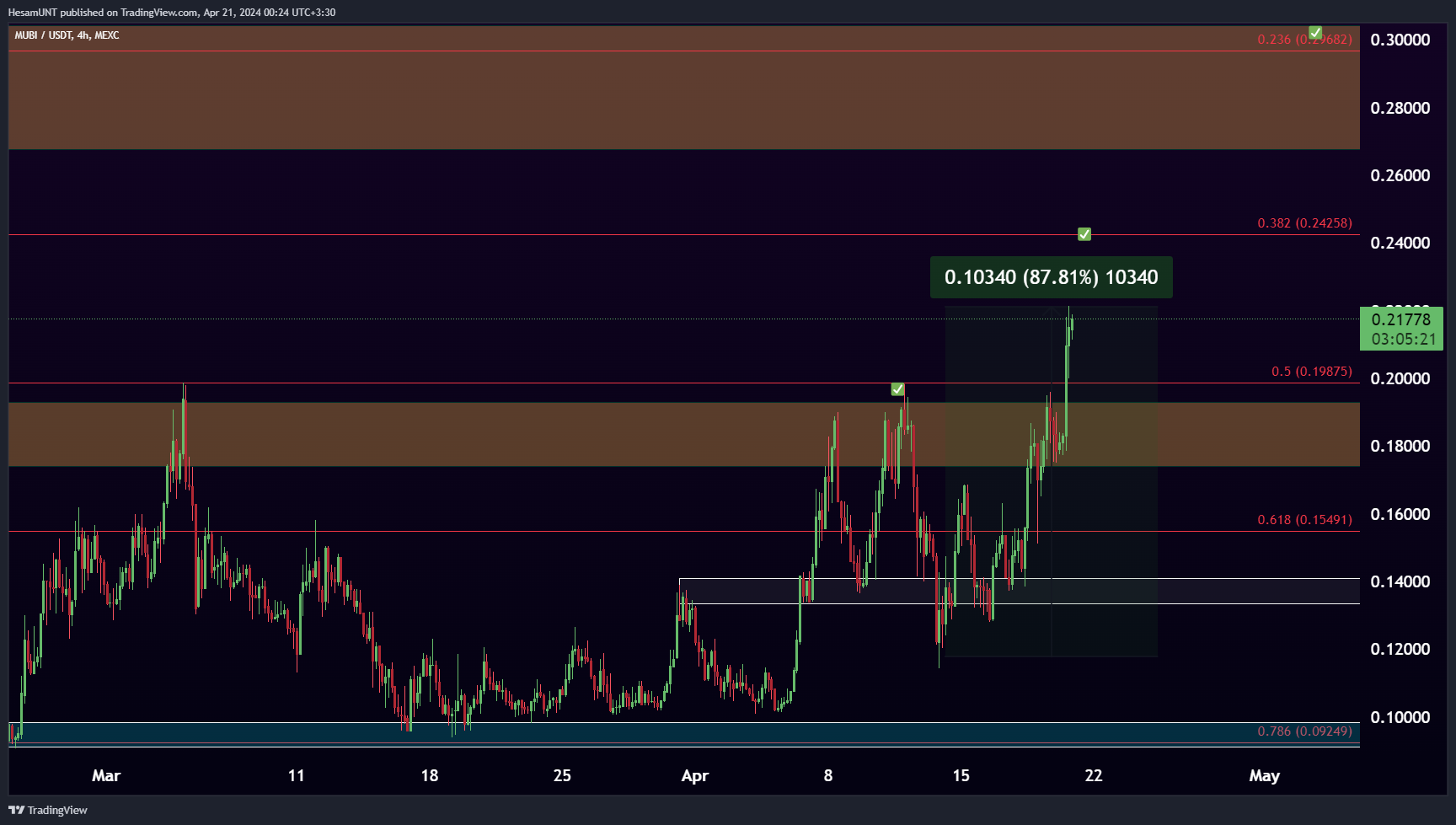
Task: Click the 0.16000 price axis label
Action: pos(1400,514)
